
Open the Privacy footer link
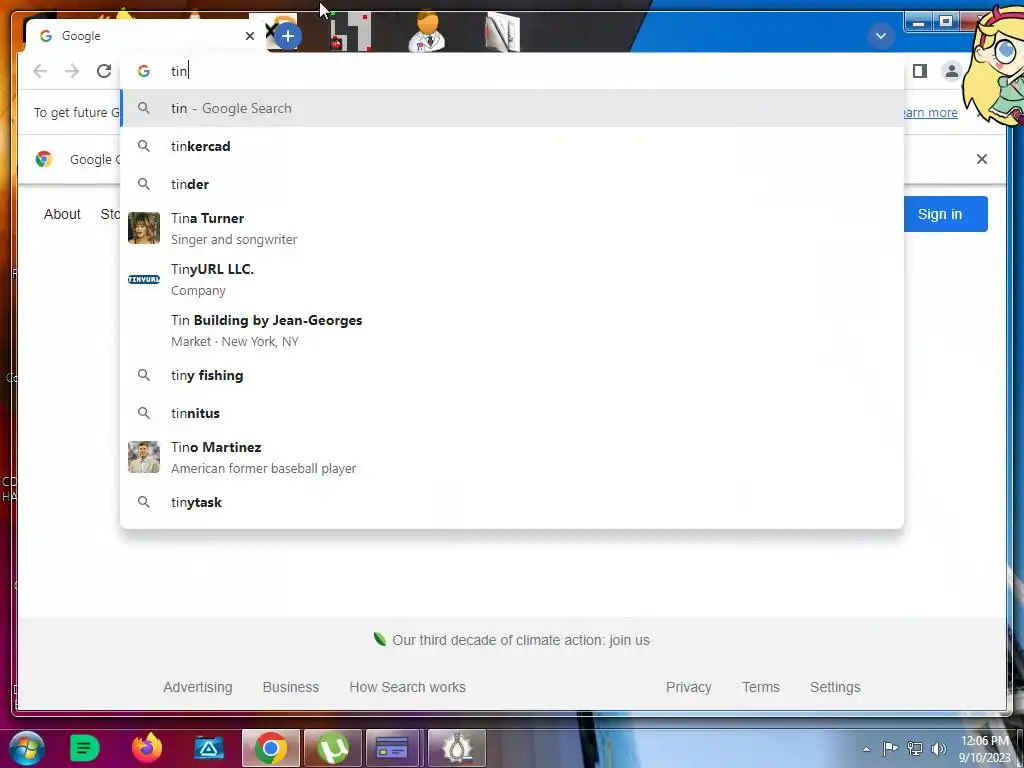pos(688,687)
